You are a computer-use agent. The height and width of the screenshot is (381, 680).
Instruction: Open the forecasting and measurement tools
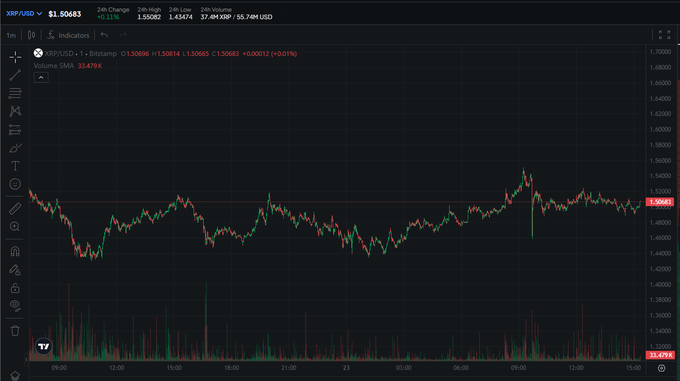coord(15,130)
